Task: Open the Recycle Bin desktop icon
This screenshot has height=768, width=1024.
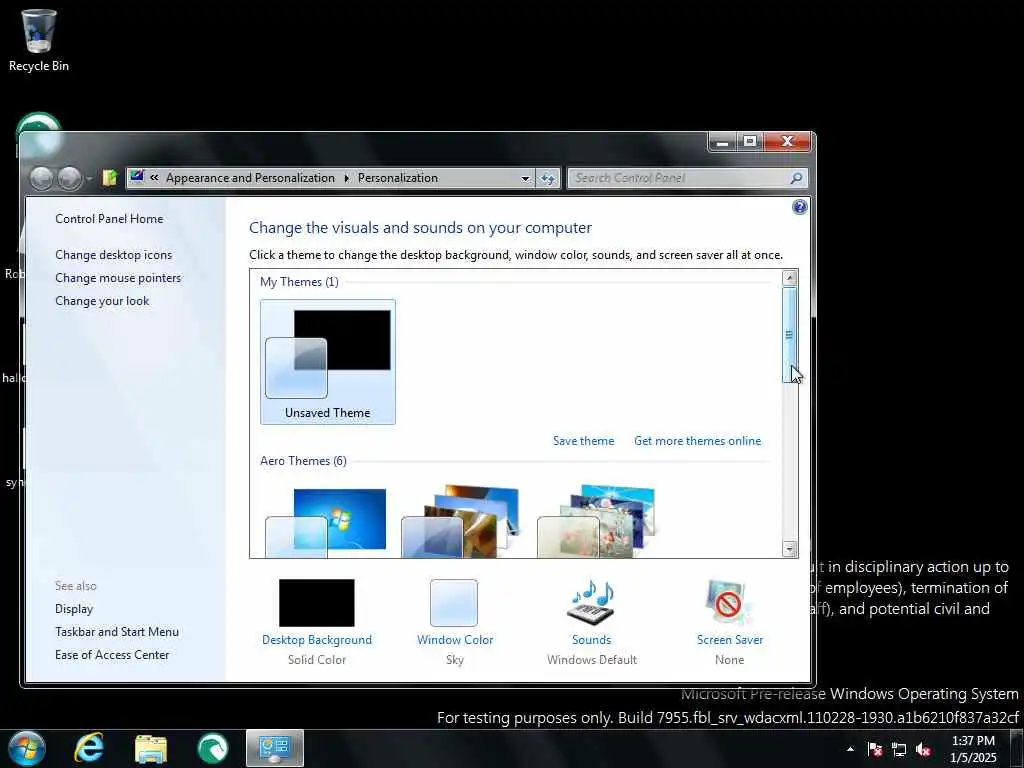Action: click(x=39, y=40)
